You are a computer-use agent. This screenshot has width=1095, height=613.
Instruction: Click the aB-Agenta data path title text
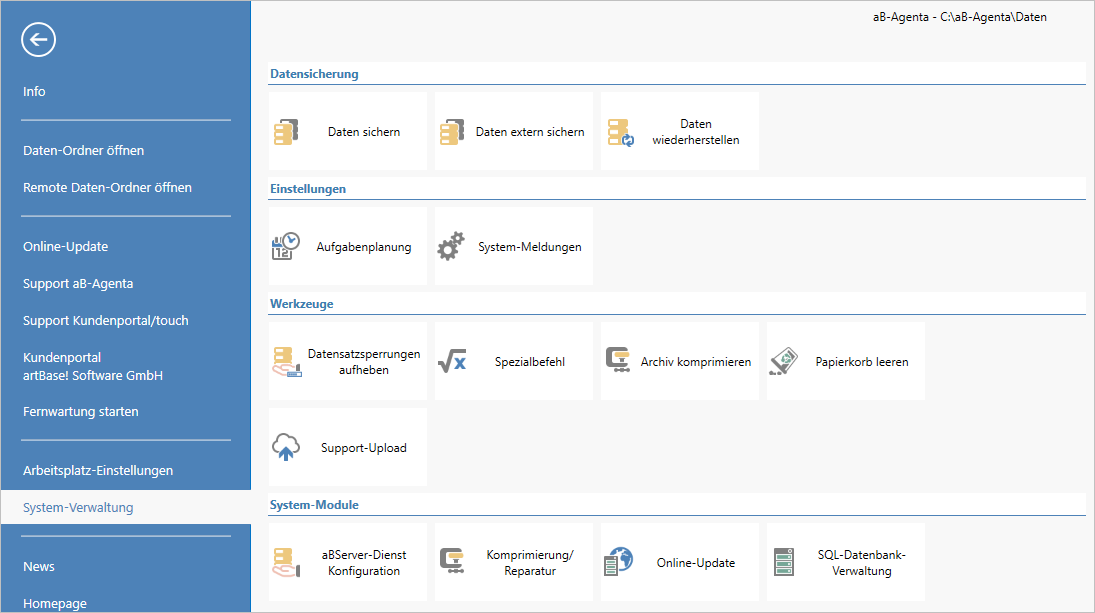click(960, 17)
